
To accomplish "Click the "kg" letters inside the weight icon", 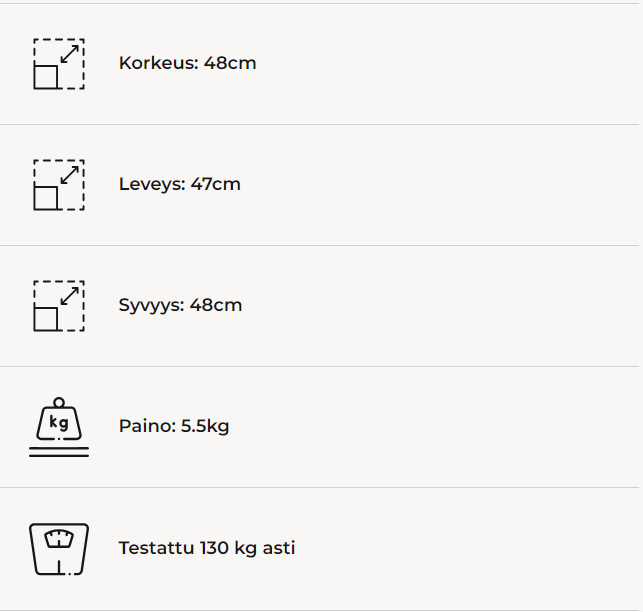I will point(59,423).
